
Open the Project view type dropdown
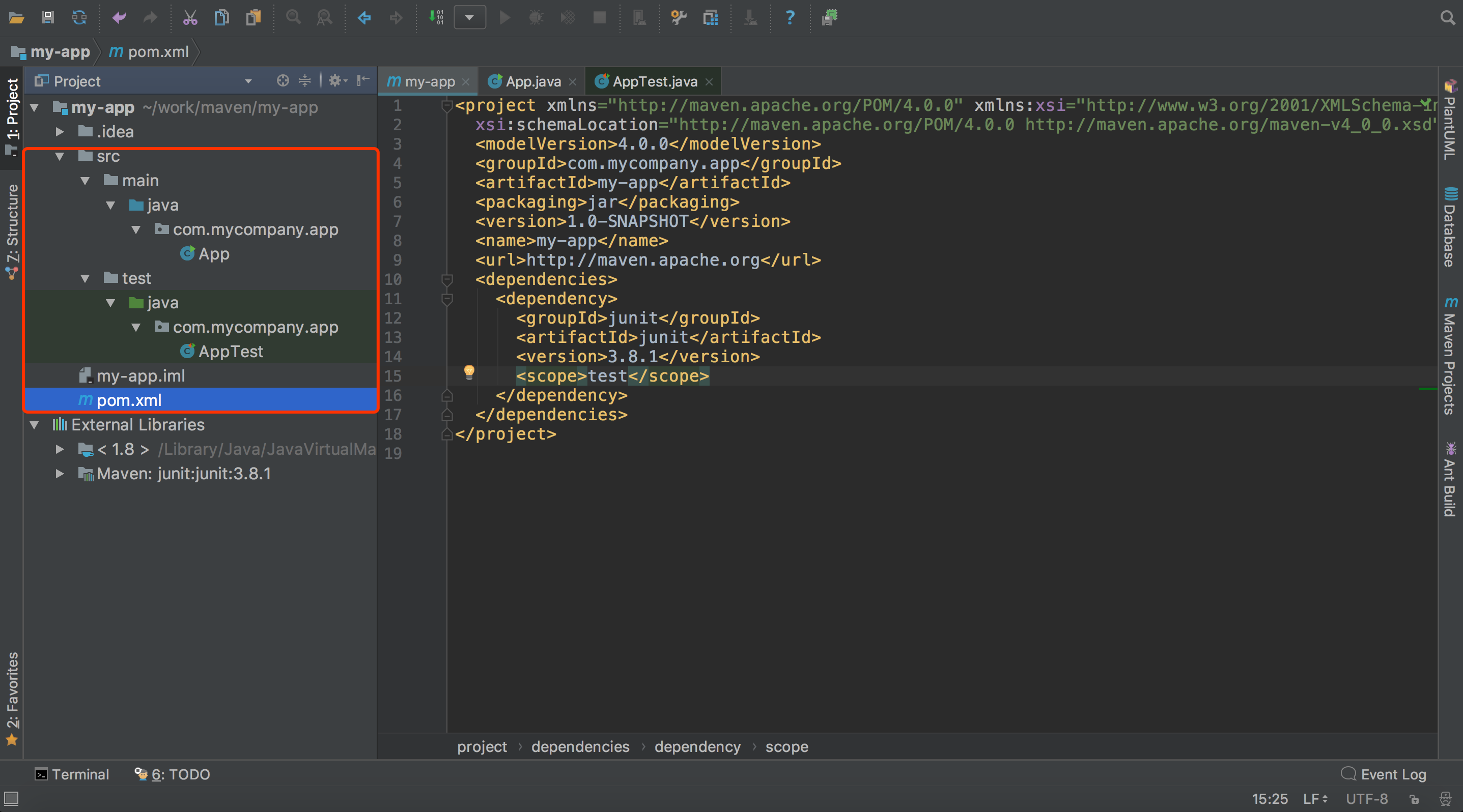248,81
